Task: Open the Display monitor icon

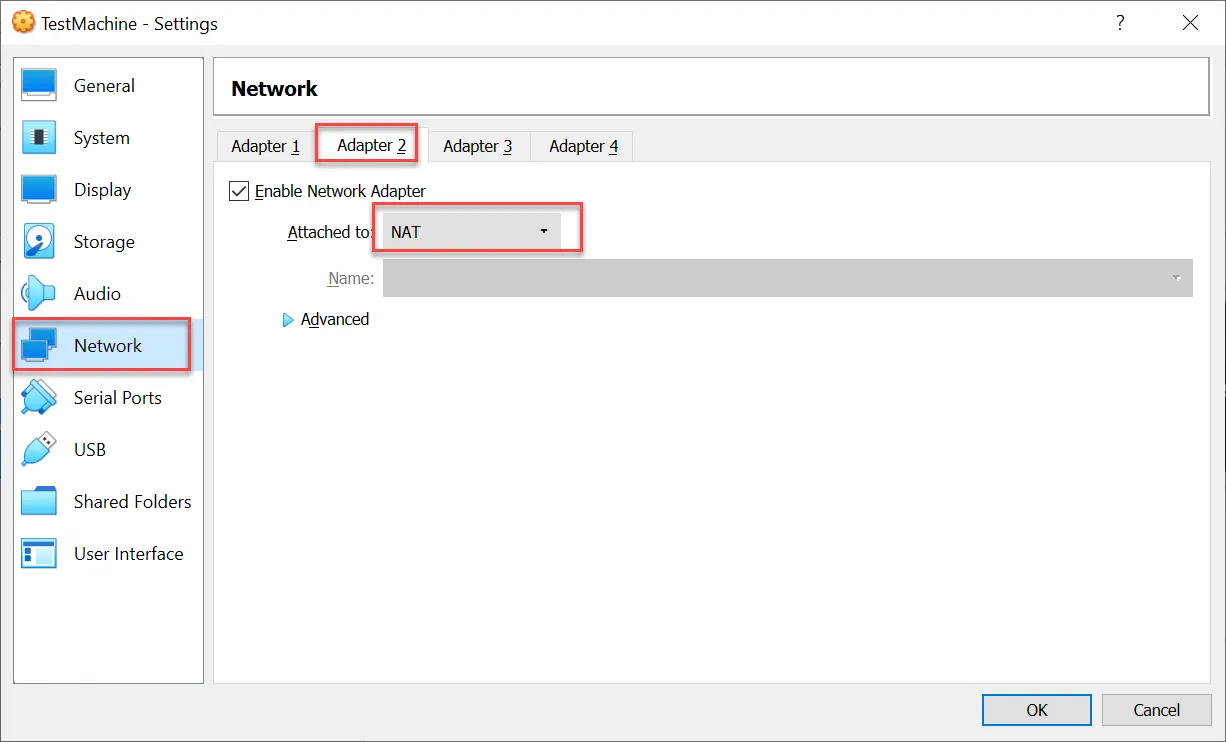Action: click(39, 190)
